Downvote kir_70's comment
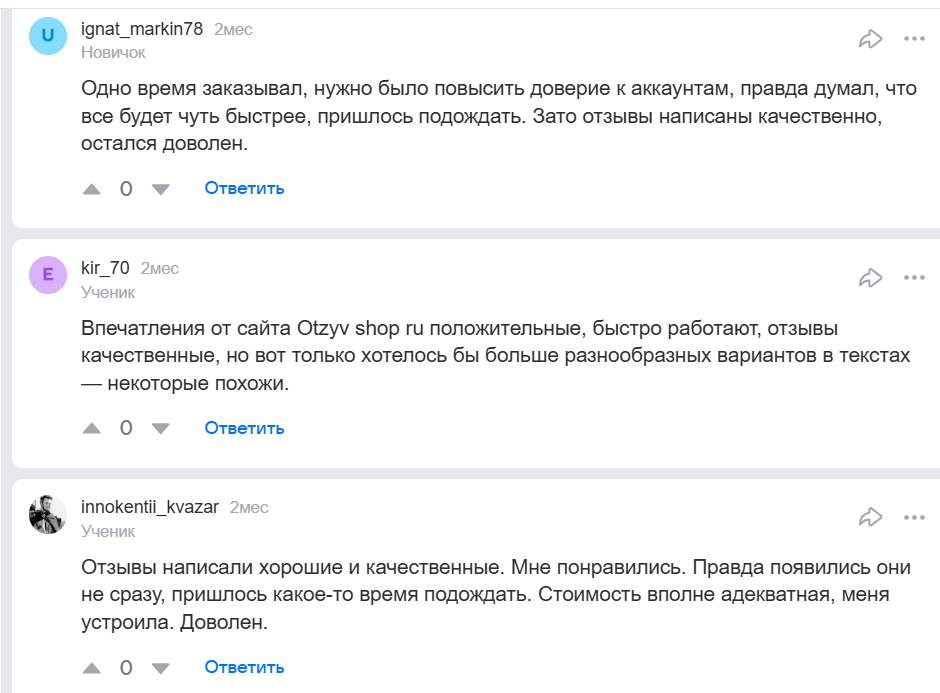Viewport: 940px width, 693px height. 160,428
